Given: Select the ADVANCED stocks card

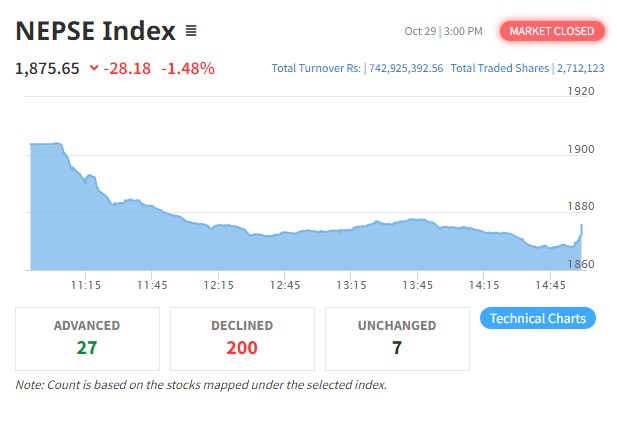Looking at the screenshot, I should (x=87, y=338).
